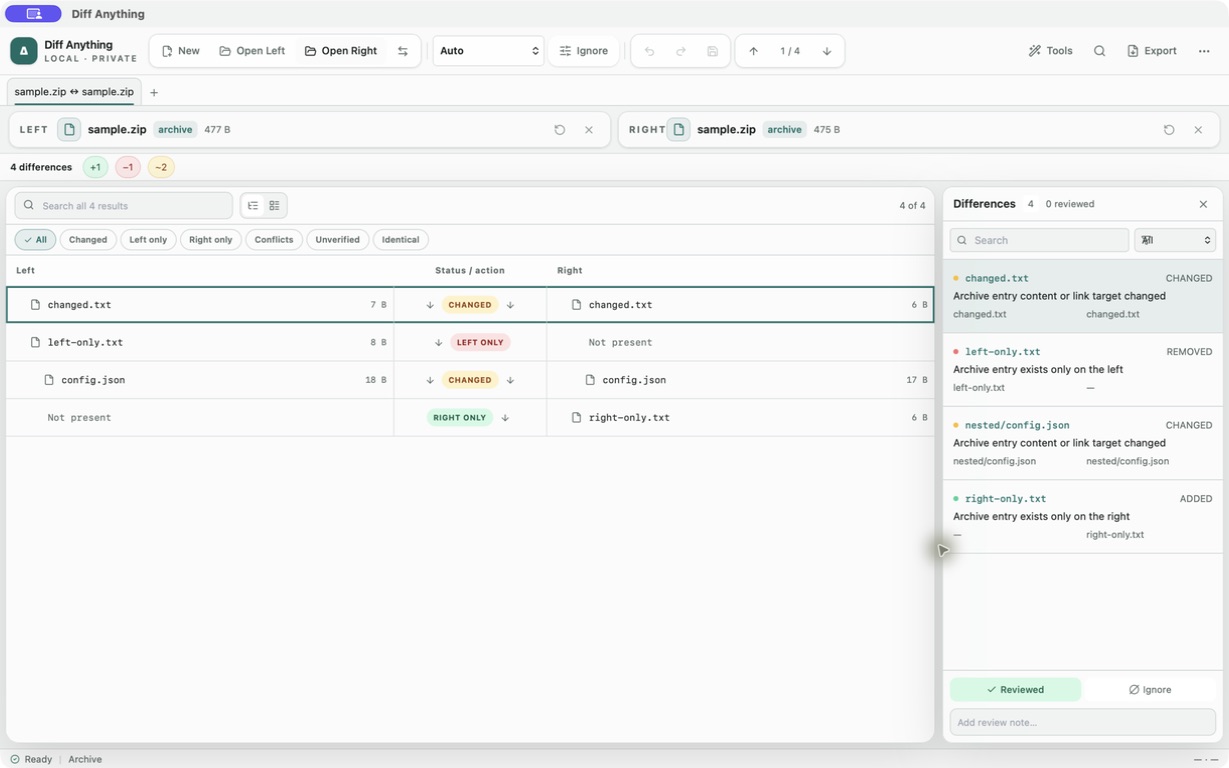This screenshot has width=1229, height=768.
Task: Click the green +1 added badge
Action: [x=95, y=167]
